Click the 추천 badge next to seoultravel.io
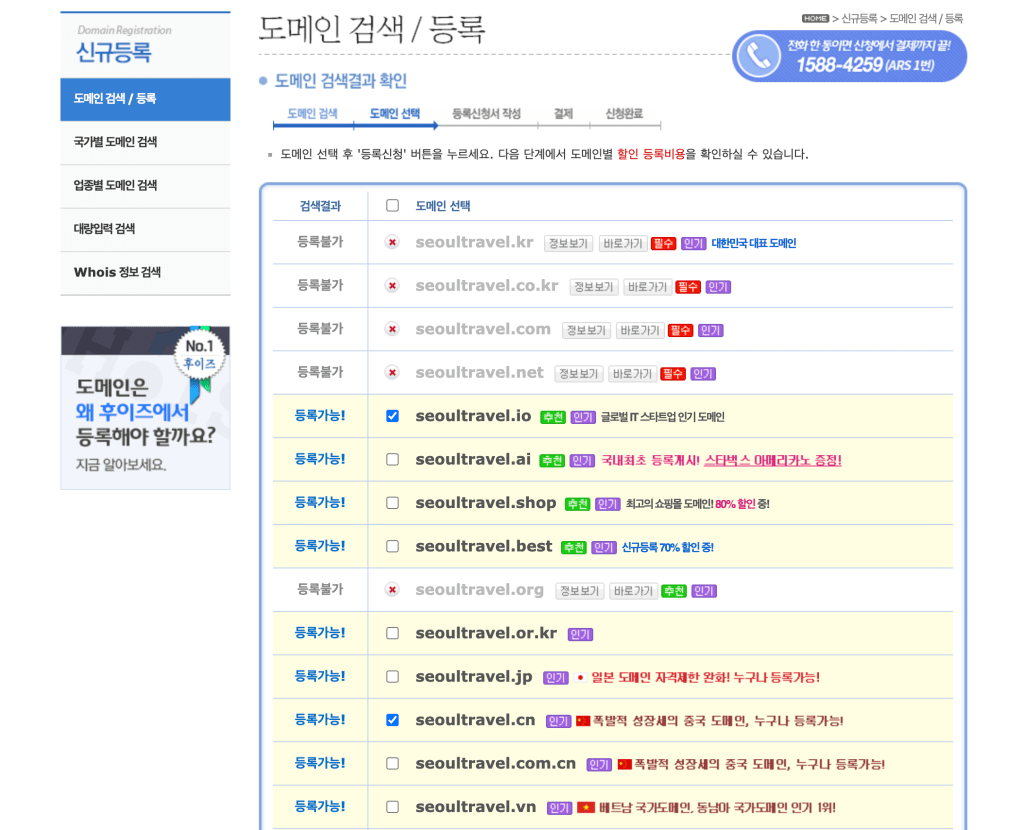 click(552, 417)
